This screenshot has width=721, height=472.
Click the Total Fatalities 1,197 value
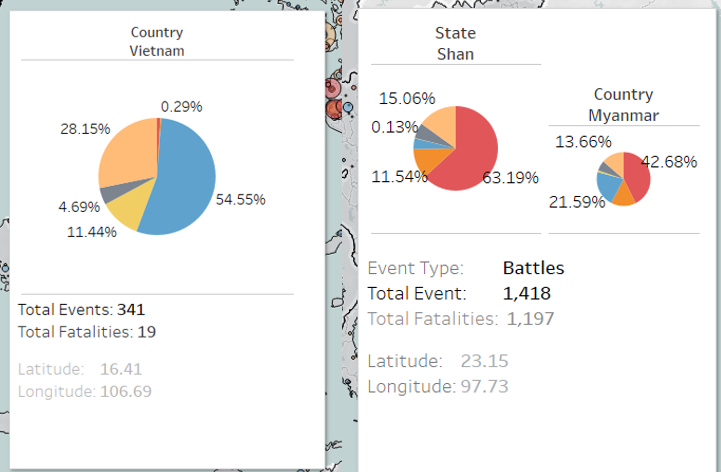[530, 318]
